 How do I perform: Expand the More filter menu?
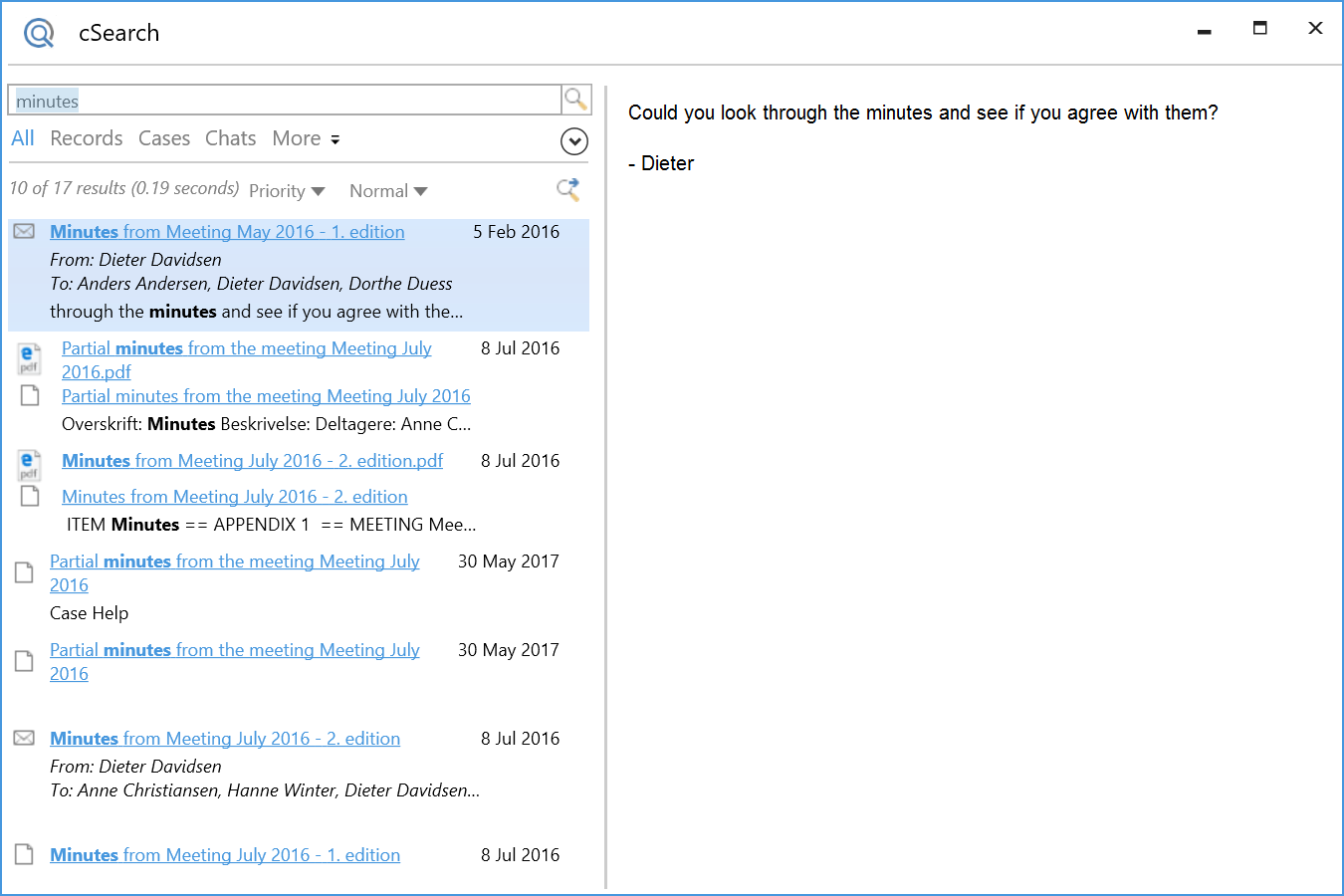click(x=306, y=139)
